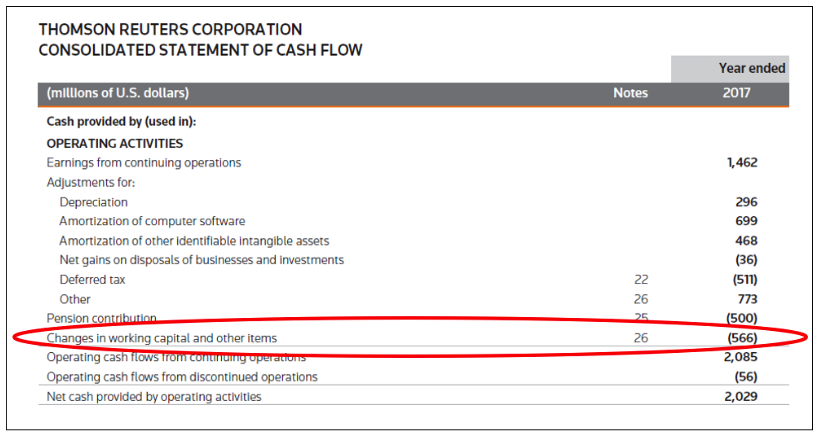
Task: Select Earnings from continuing operations row label
Action: [x=144, y=162]
